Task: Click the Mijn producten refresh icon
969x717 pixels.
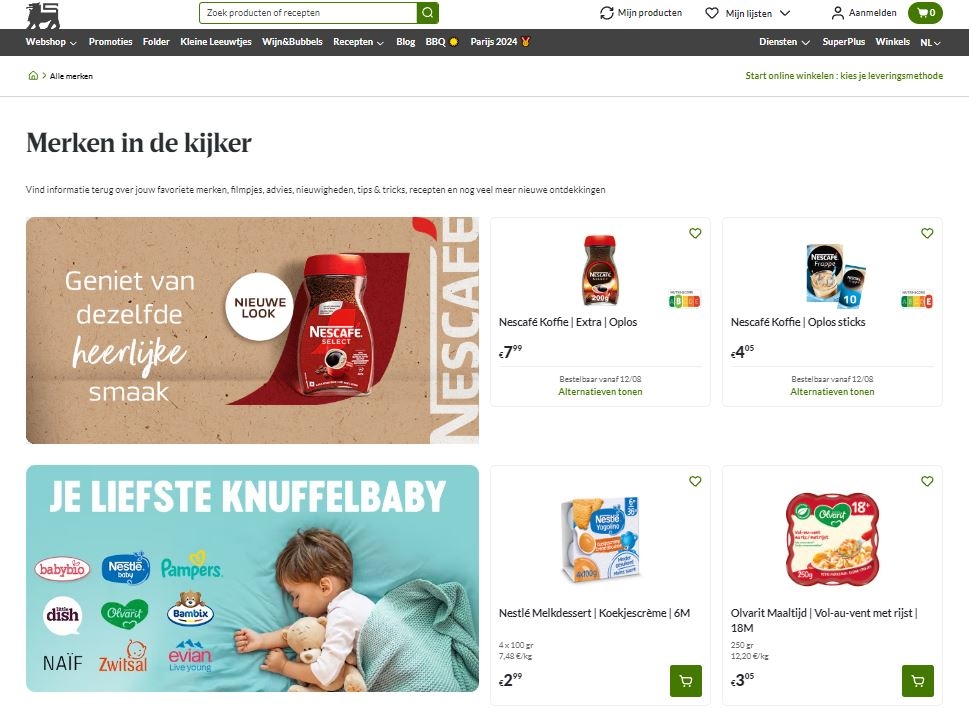Action: tap(607, 13)
